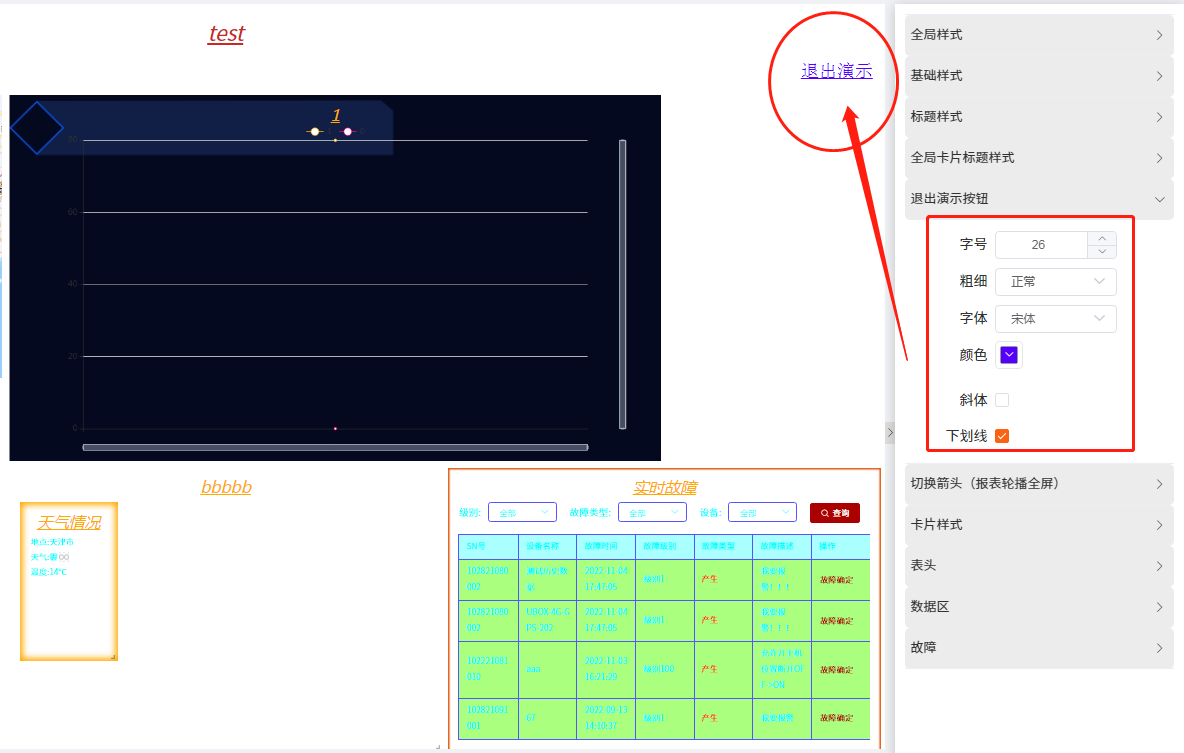Click time cell 2022-09-13 14:10:37
1184x753 pixels.
pyautogui.click(x=606, y=718)
